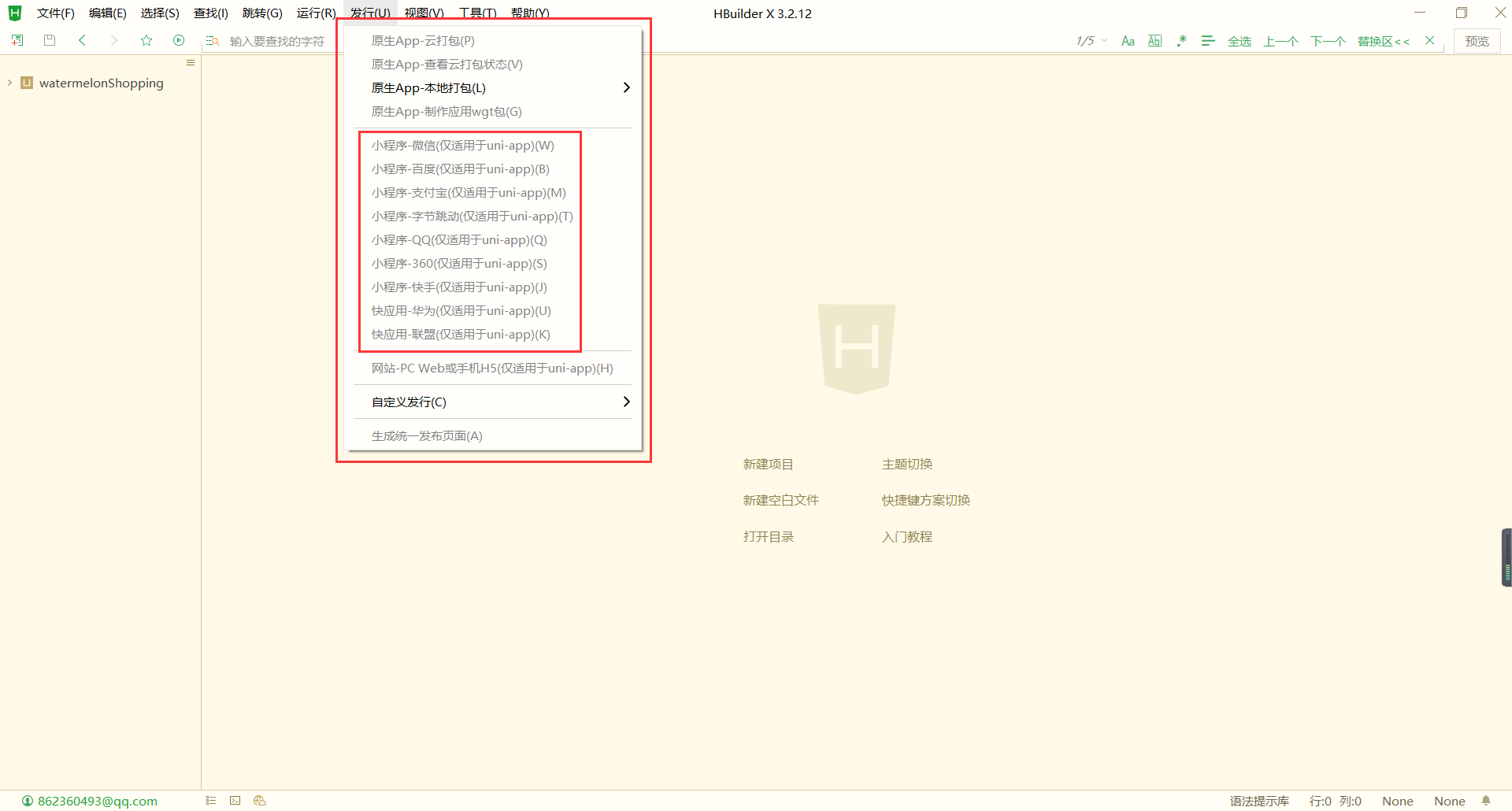The image size is (1512, 811).
Task: Click the new file toolbar icon
Action: 17,40
